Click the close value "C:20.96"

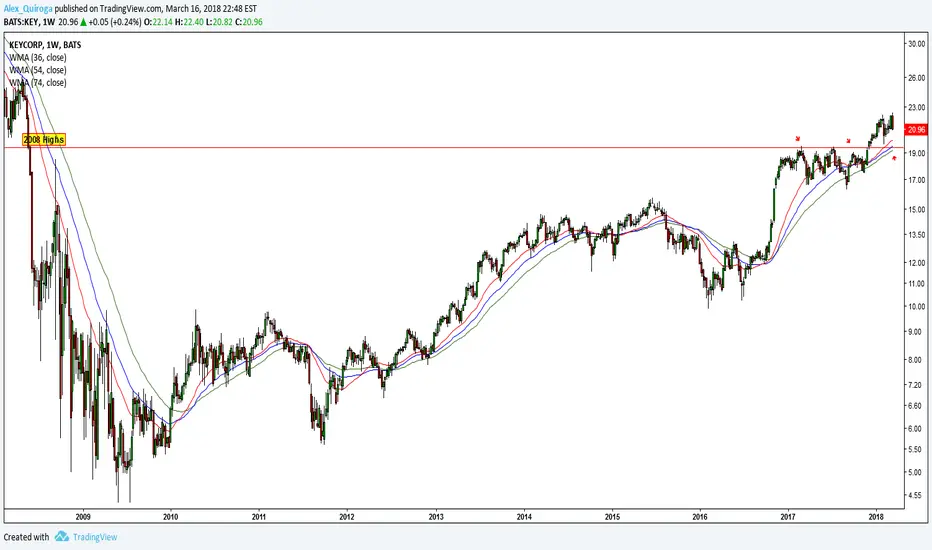[x=249, y=22]
